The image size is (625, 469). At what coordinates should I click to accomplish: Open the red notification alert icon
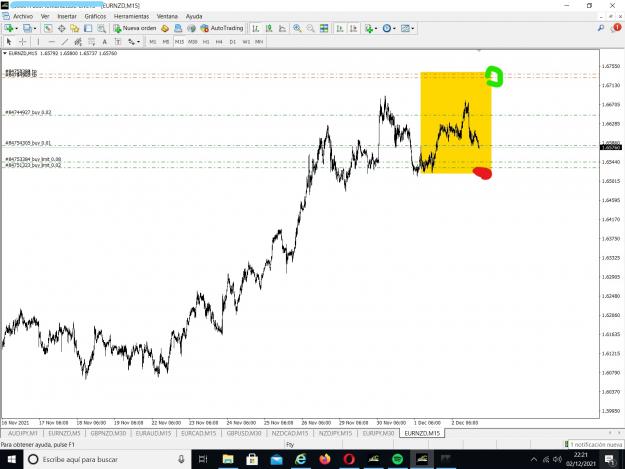click(x=617, y=27)
